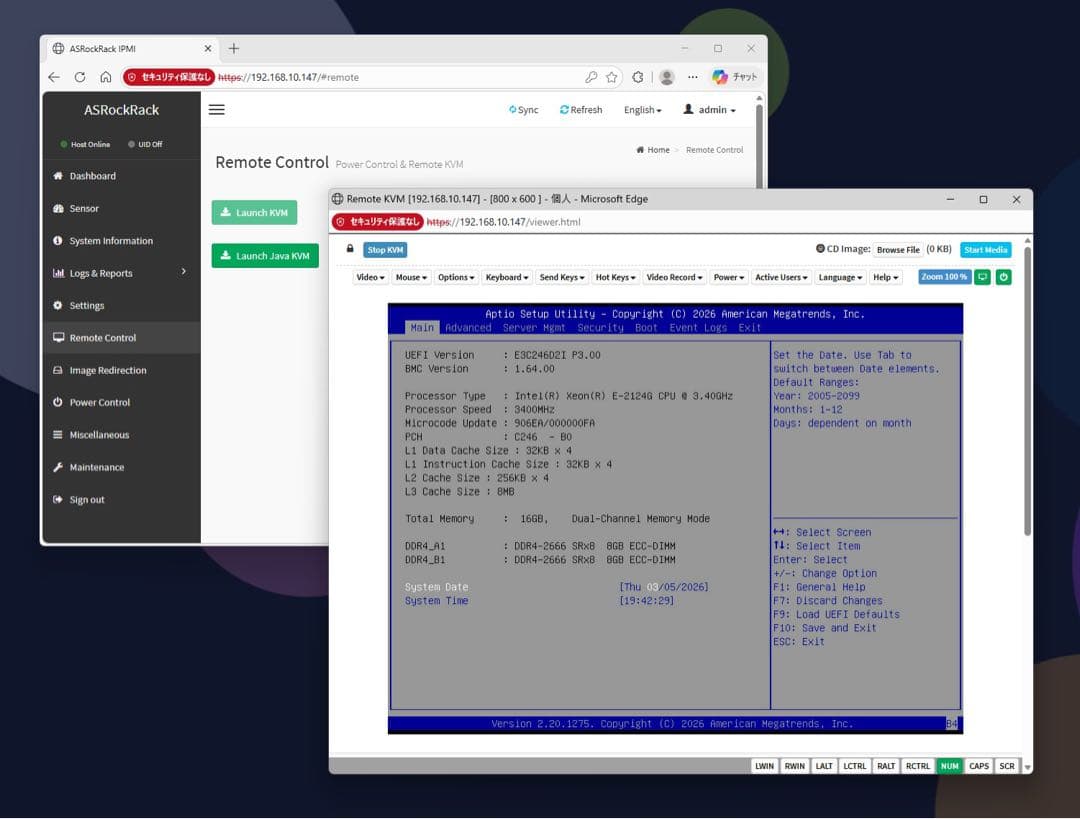Toggle the hamburger sidebar menu
The height and width of the screenshot is (819, 1080).
tap(216, 110)
